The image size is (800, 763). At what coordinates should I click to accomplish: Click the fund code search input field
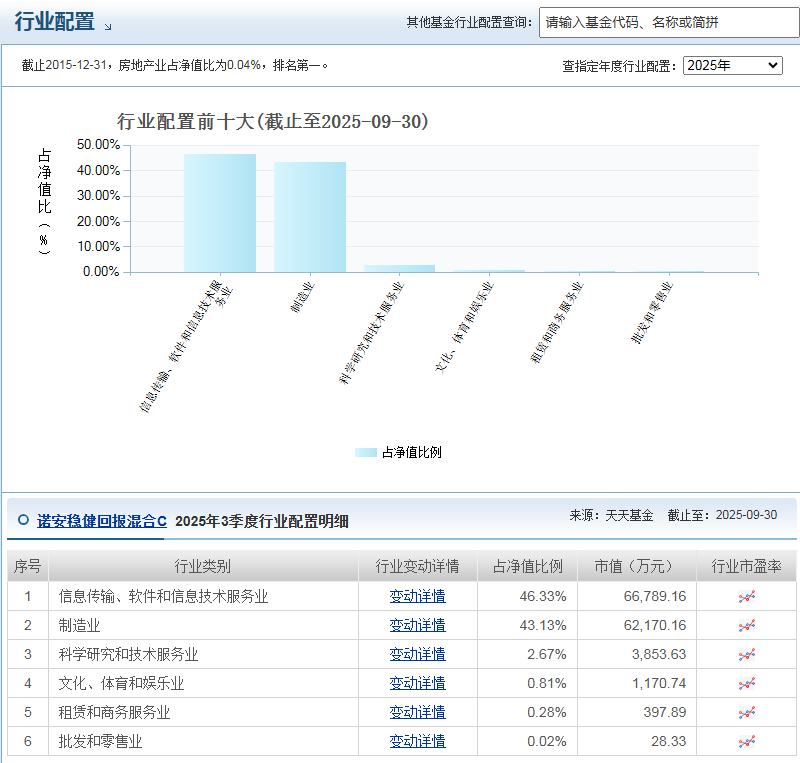669,22
